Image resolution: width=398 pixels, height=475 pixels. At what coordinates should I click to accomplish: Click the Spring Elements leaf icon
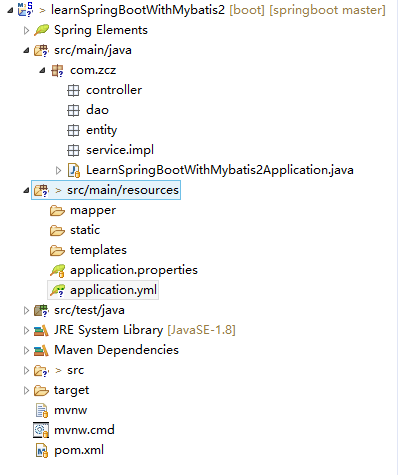(x=41, y=30)
